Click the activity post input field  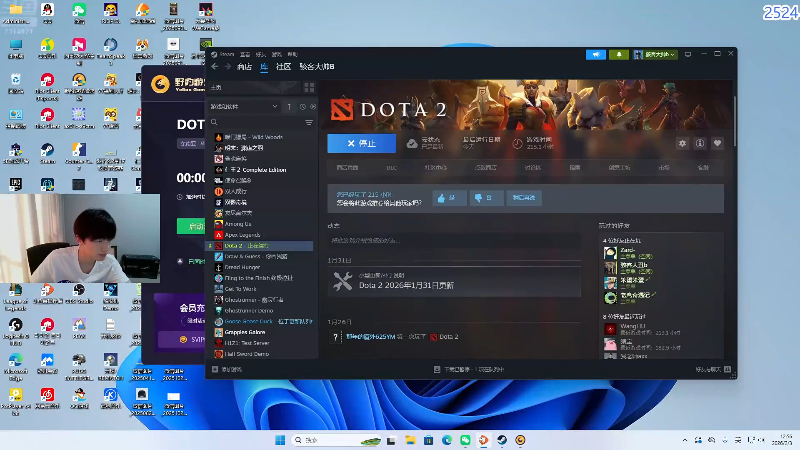tap(454, 240)
